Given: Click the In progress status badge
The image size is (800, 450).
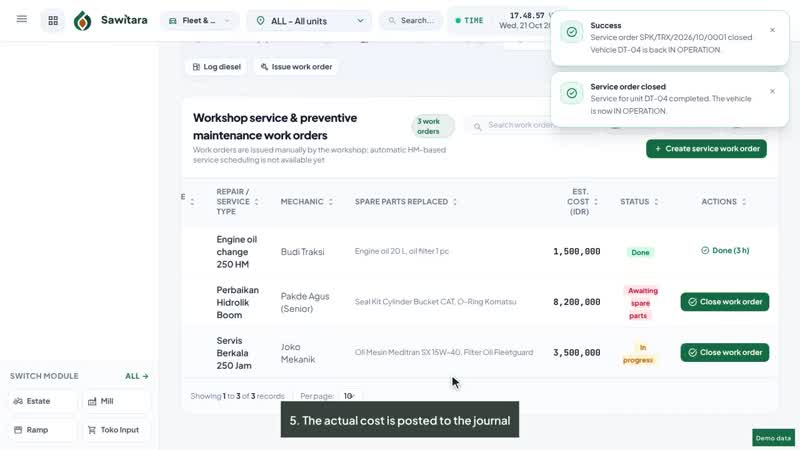Looking at the screenshot, I should tap(638, 354).
